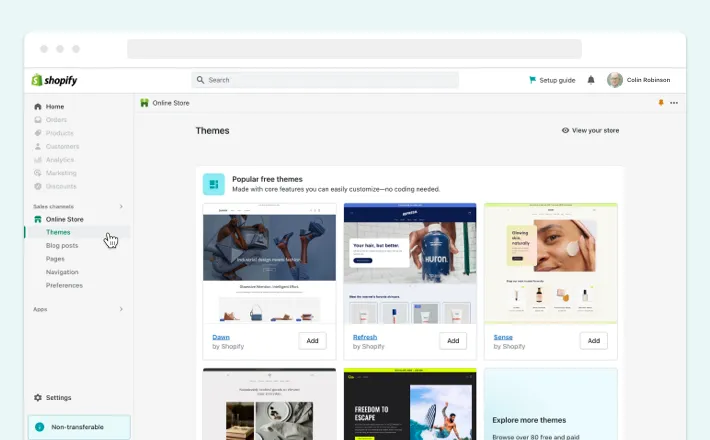
Task: Click the browser address bar
Action: 354,49
